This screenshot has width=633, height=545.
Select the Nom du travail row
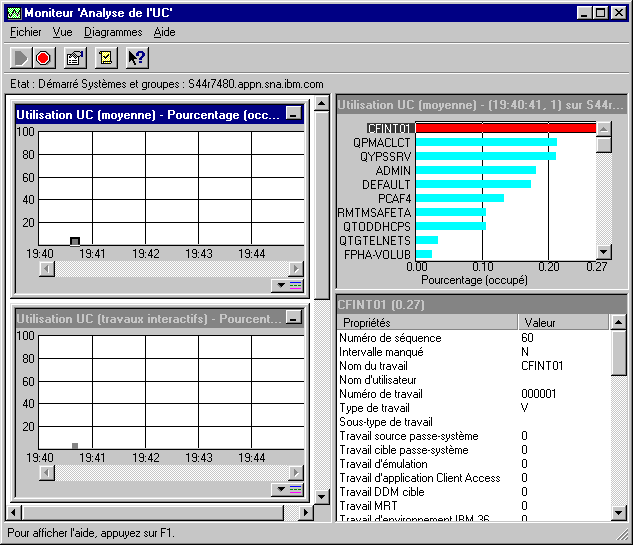(x=473, y=366)
